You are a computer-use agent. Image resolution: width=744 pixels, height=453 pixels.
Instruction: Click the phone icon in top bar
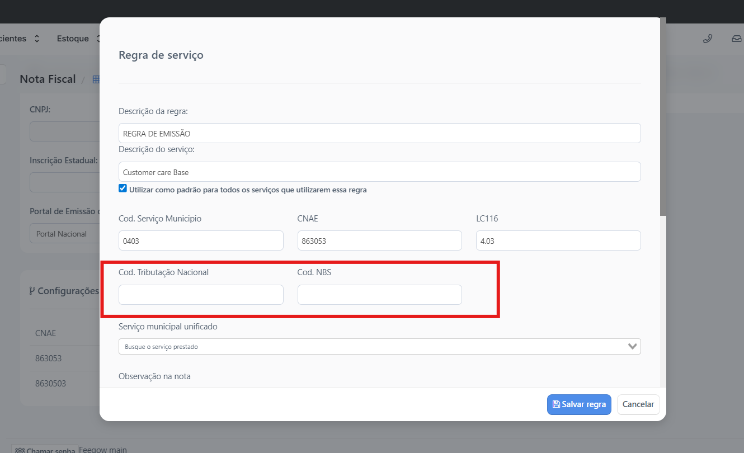click(x=707, y=38)
